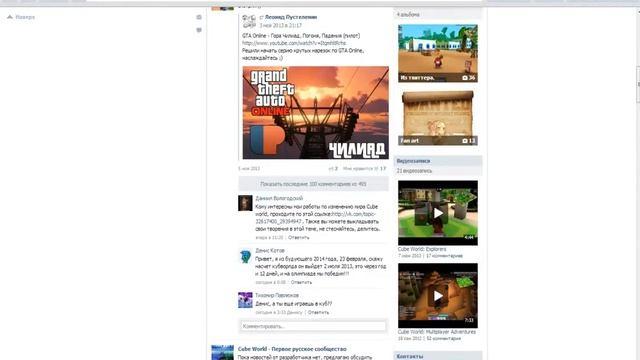This screenshot has width=640, height=360.
Task: Reply to Даниил Вологодский comment via Ответить
Action: coord(299,237)
